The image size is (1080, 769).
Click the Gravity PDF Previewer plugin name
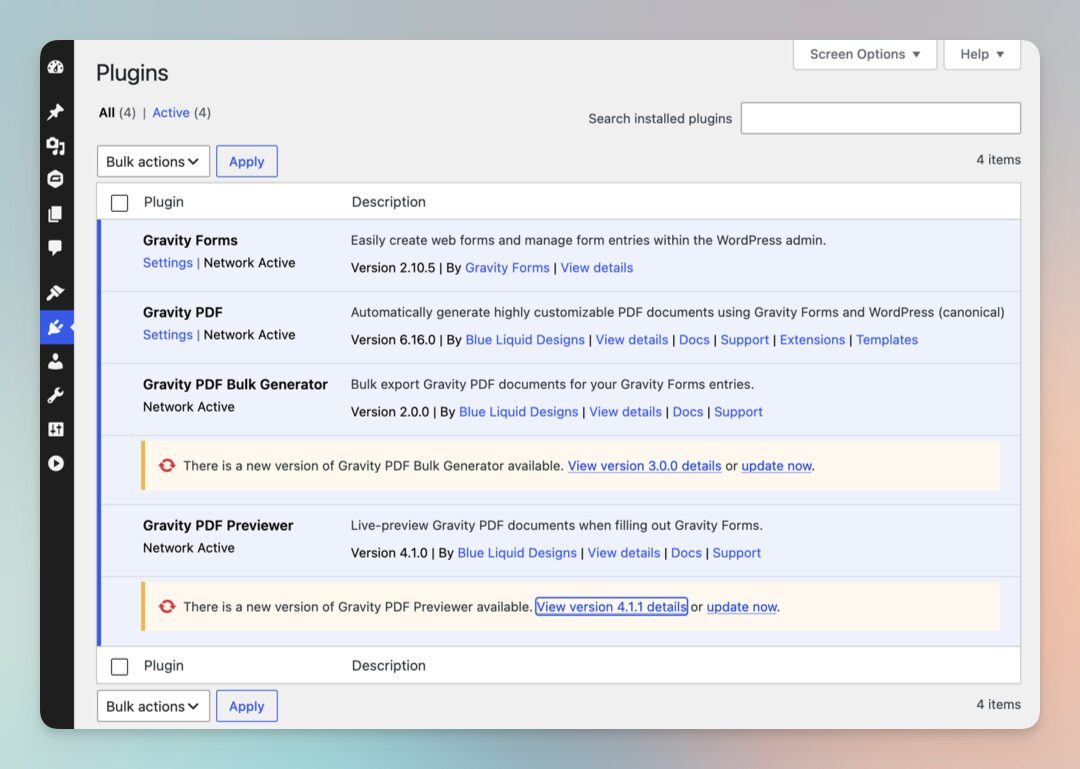pyautogui.click(x=218, y=525)
